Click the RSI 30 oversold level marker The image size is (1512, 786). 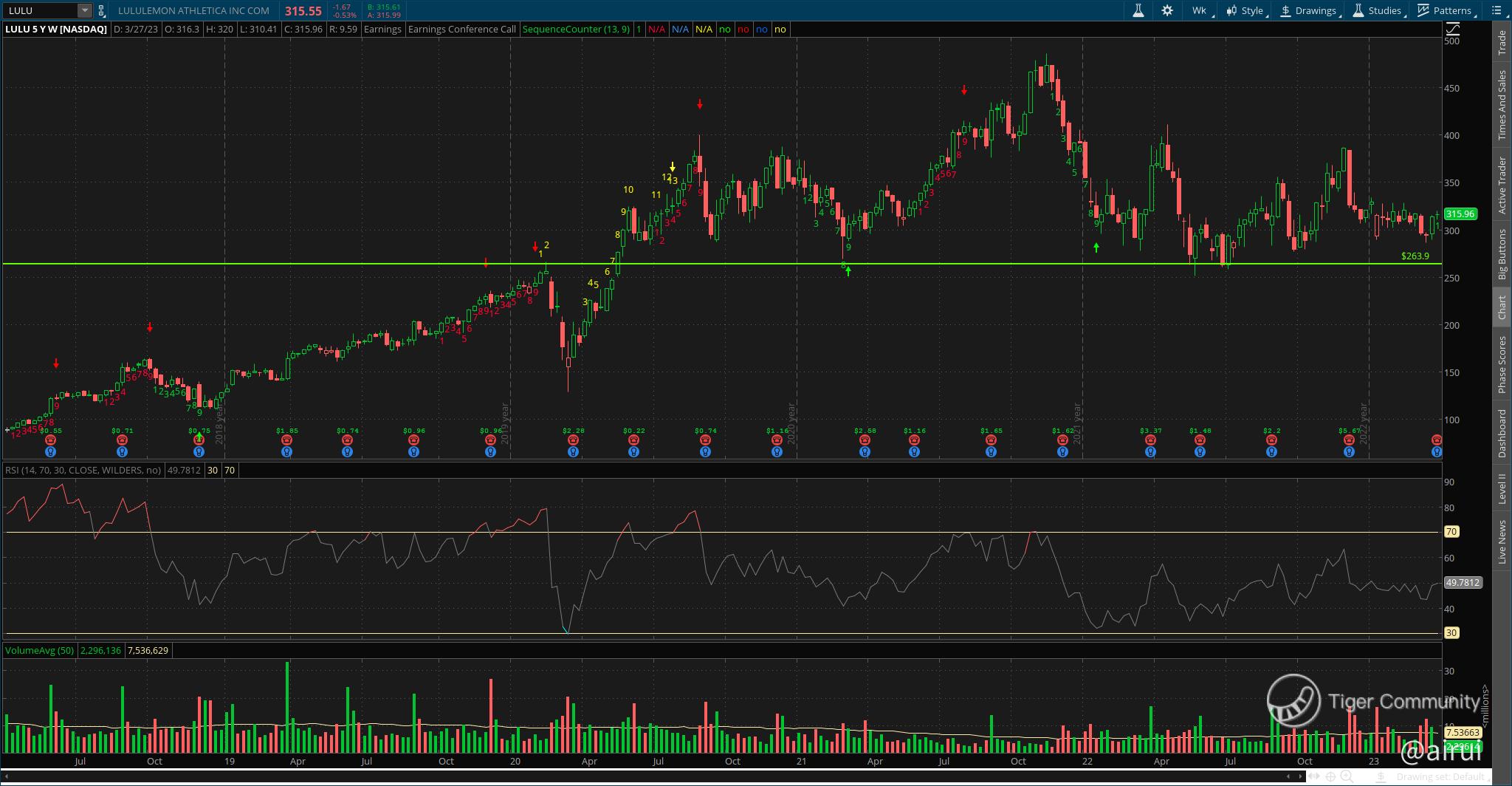(x=1451, y=632)
